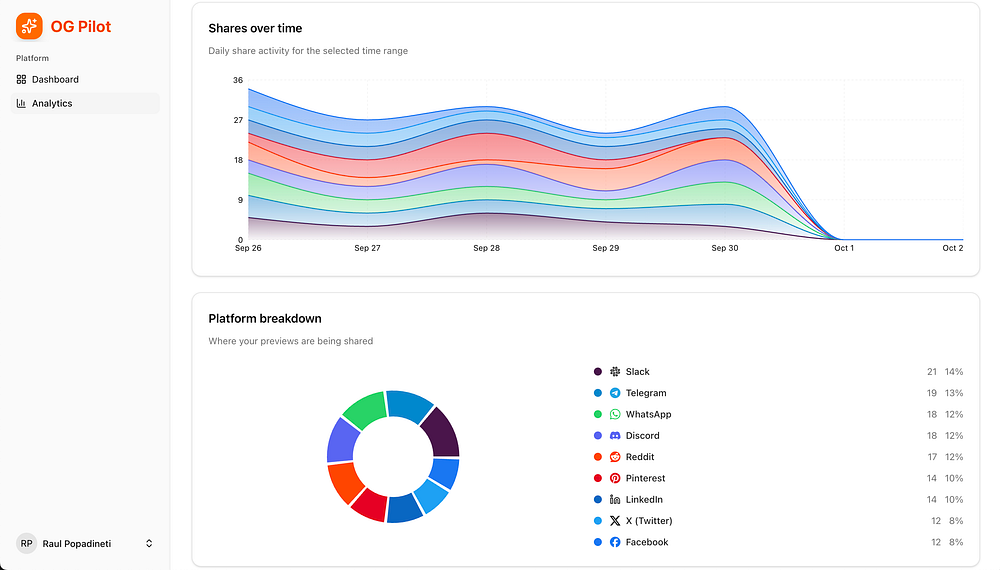Click the LinkedIn icon in breakdown
The width and height of the screenshot is (1000, 570).
[x=615, y=499]
